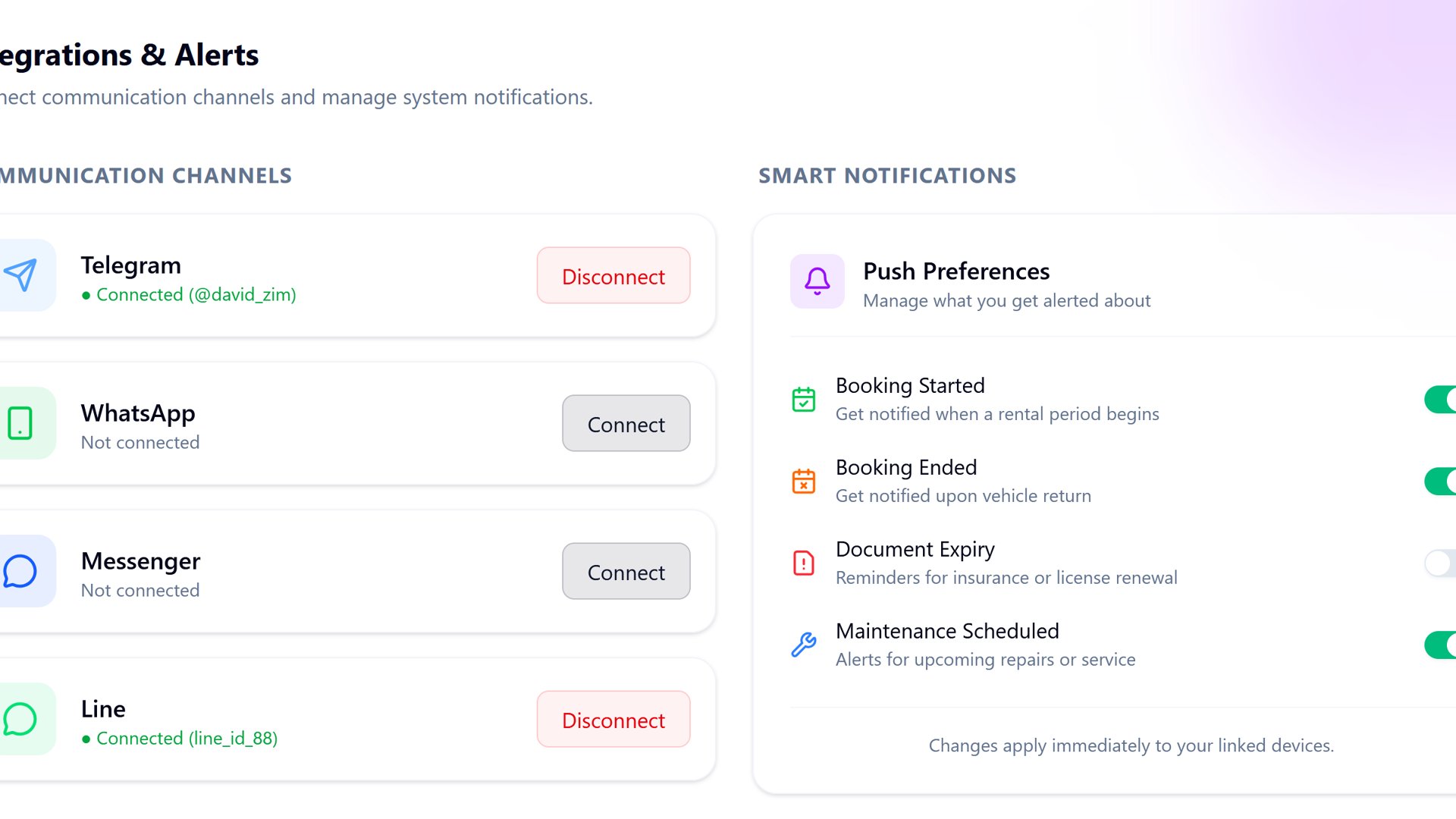
Task: Click the WhatsApp phone icon
Action: (20, 423)
